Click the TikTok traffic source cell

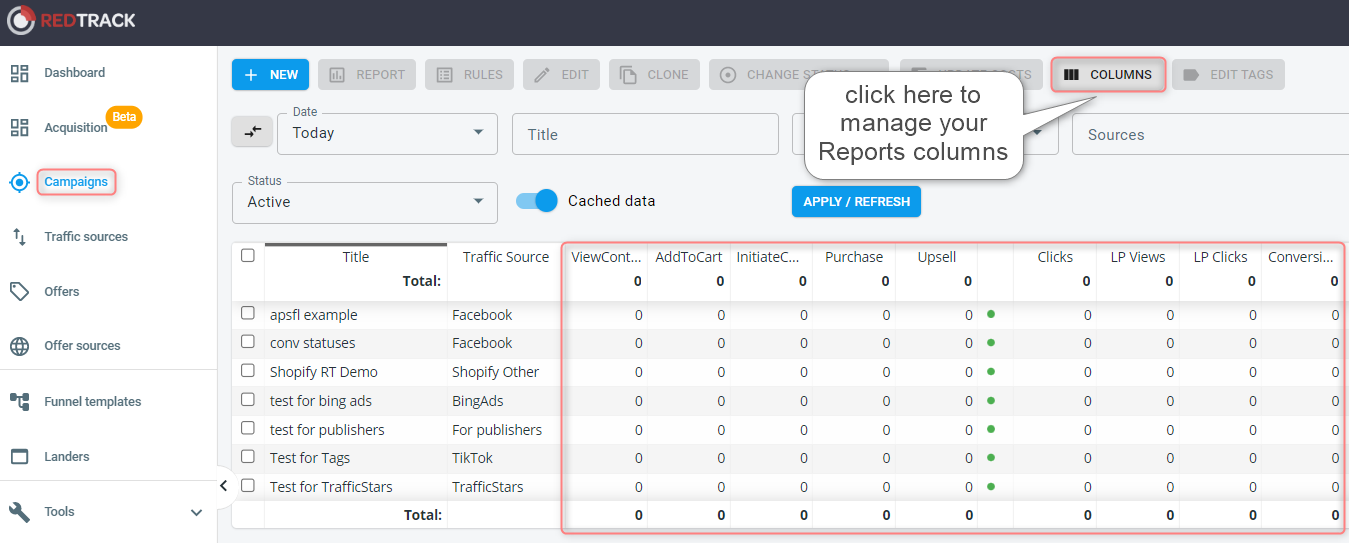(472, 458)
